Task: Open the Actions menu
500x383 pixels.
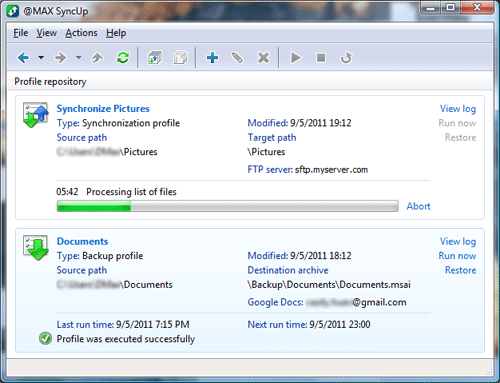Action: pos(81,33)
